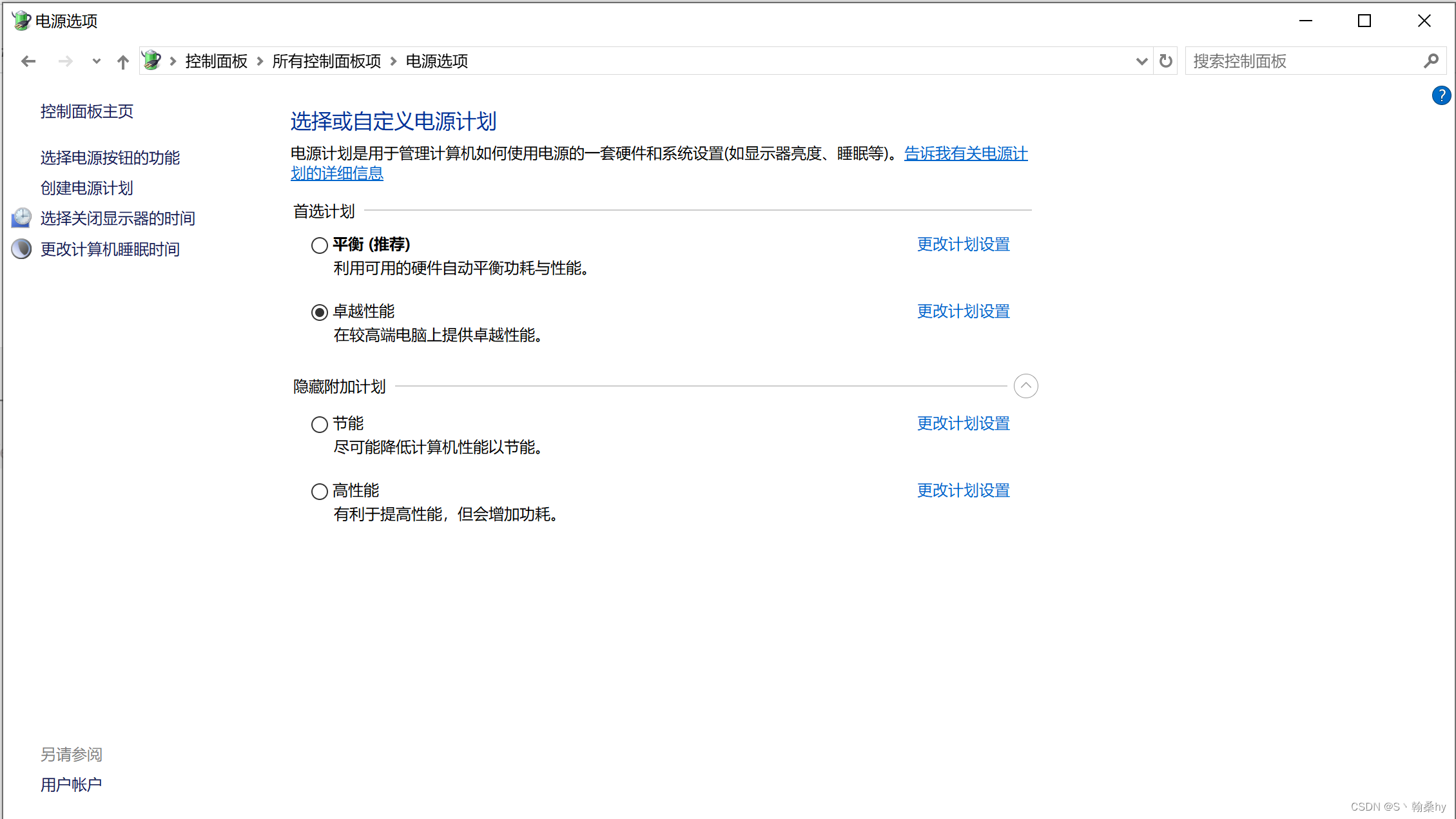Click the moon sleep time icon
Screen dimensions: 1456x819
[21, 249]
